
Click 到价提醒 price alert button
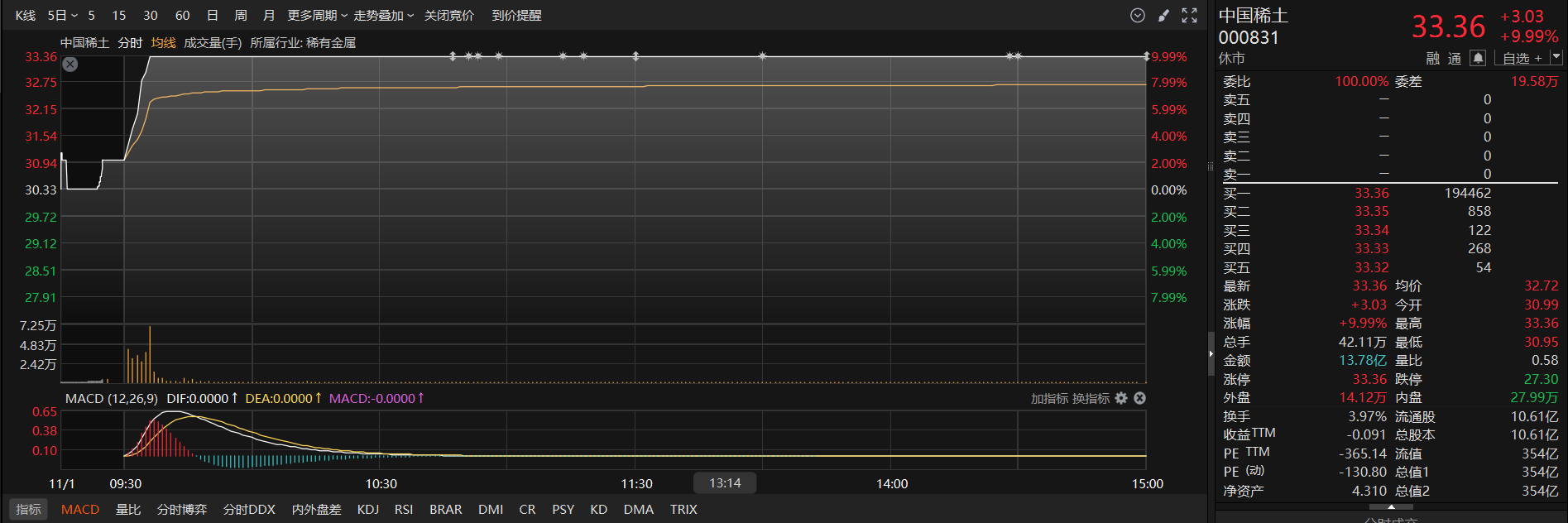pos(516,16)
